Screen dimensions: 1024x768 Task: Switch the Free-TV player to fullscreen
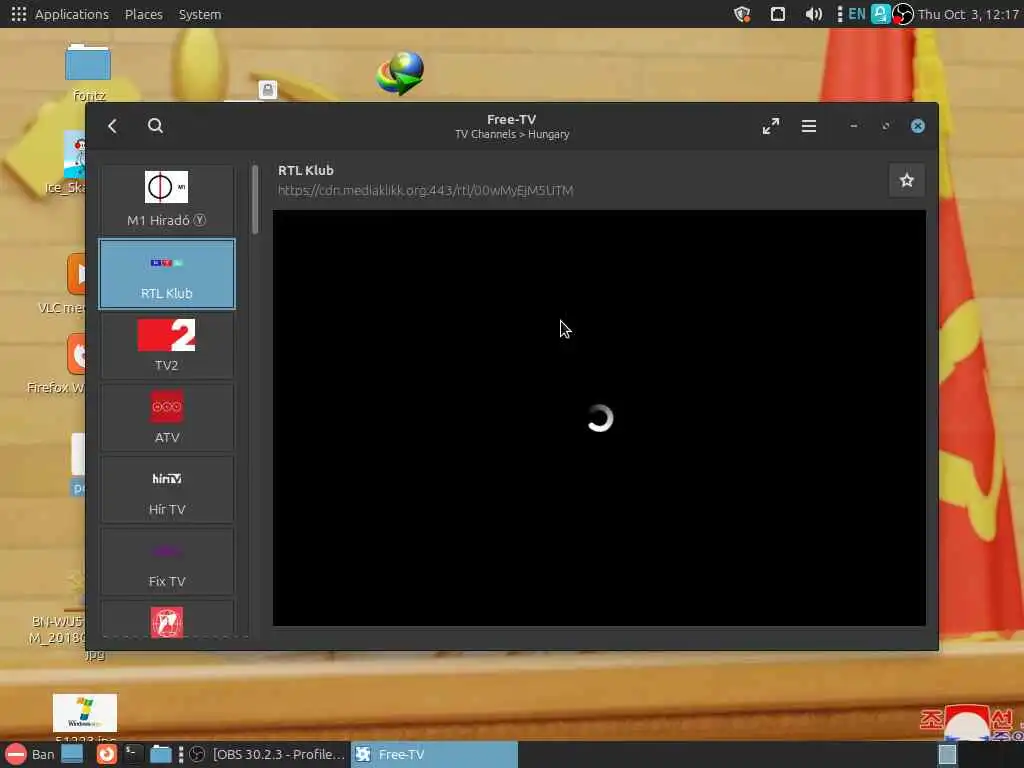click(x=771, y=126)
